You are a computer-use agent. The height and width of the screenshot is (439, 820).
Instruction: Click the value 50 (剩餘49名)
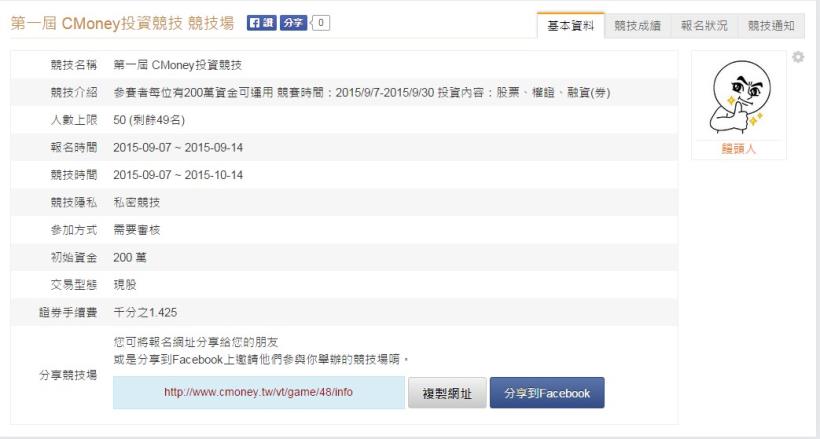(x=149, y=120)
